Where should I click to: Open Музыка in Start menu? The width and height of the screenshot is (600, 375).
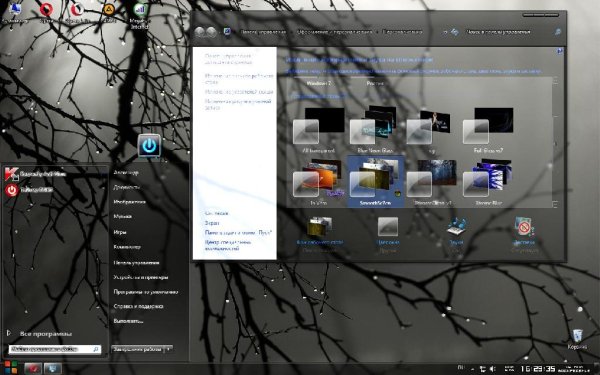122,216
